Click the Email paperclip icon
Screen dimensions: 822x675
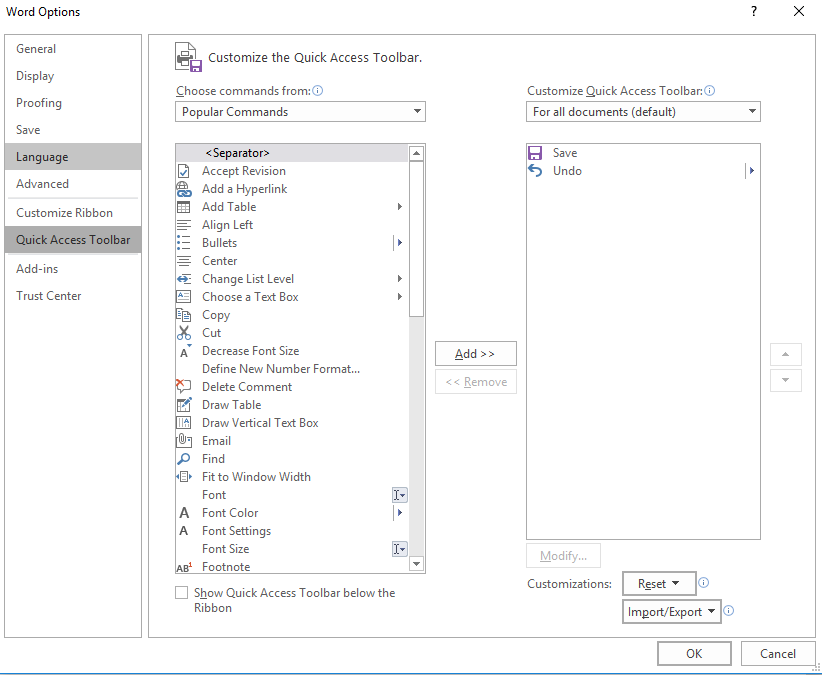pyautogui.click(x=183, y=441)
